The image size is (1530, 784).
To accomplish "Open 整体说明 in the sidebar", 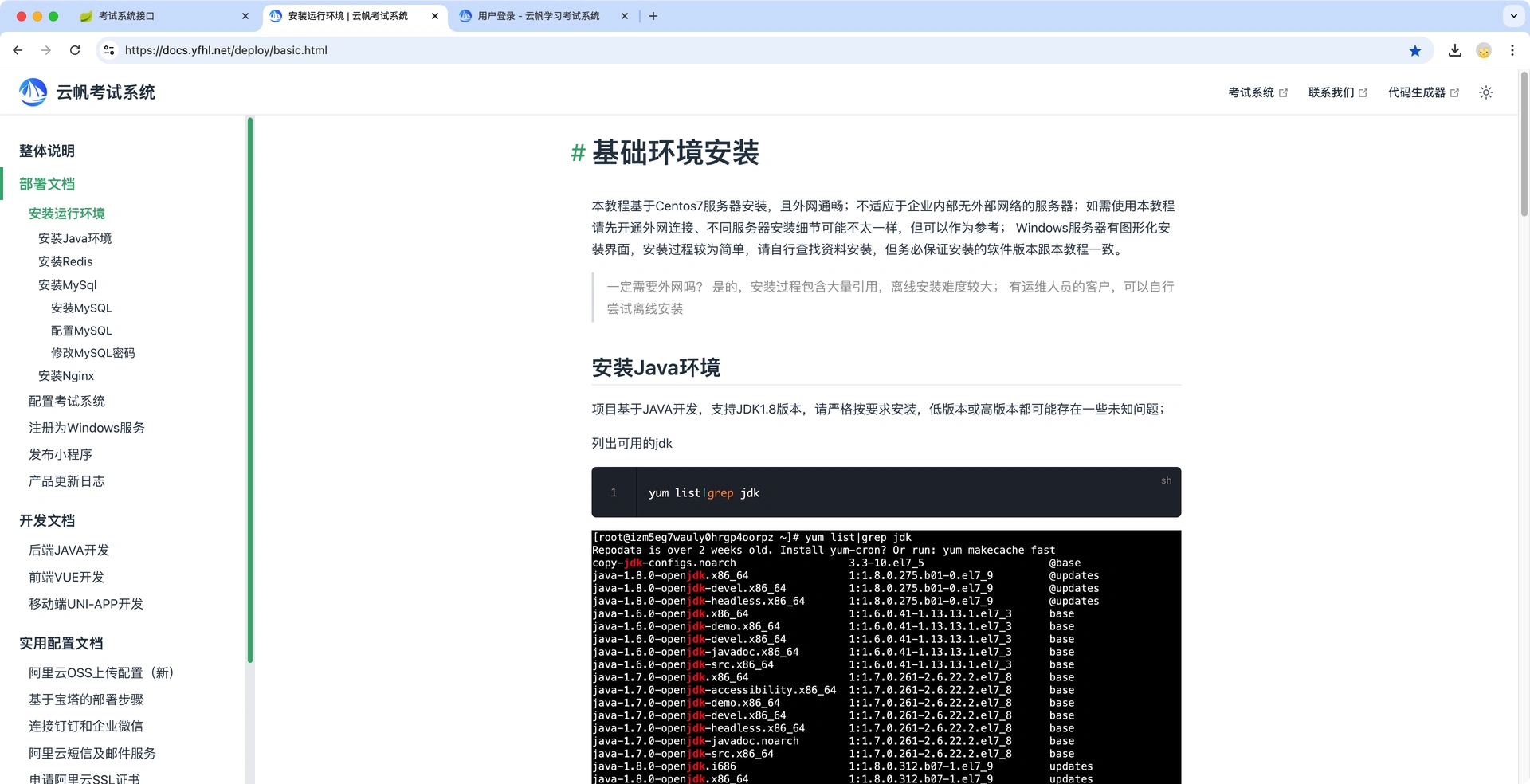I will (47, 151).
